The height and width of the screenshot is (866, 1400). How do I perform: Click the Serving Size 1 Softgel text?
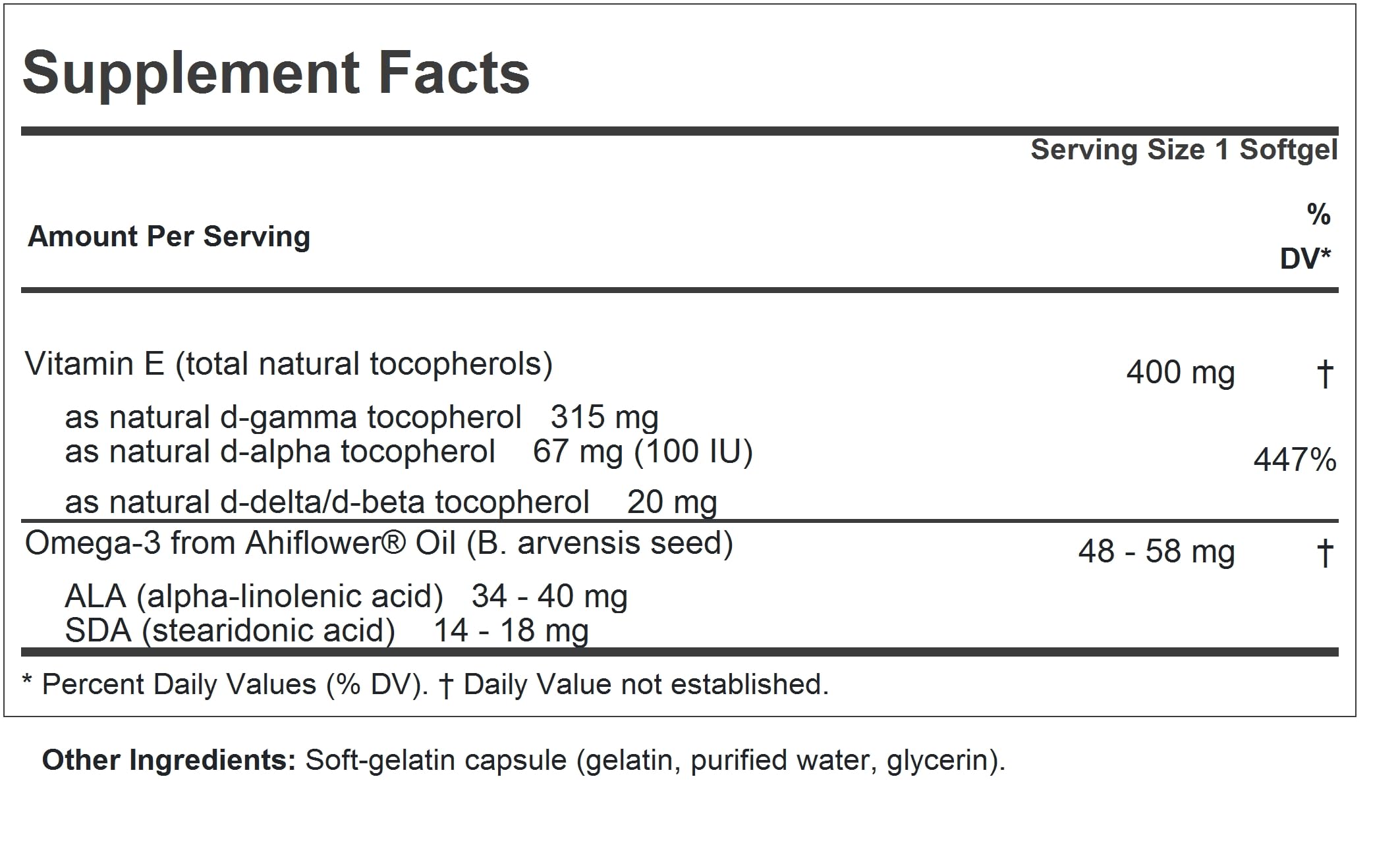pos(1184,150)
